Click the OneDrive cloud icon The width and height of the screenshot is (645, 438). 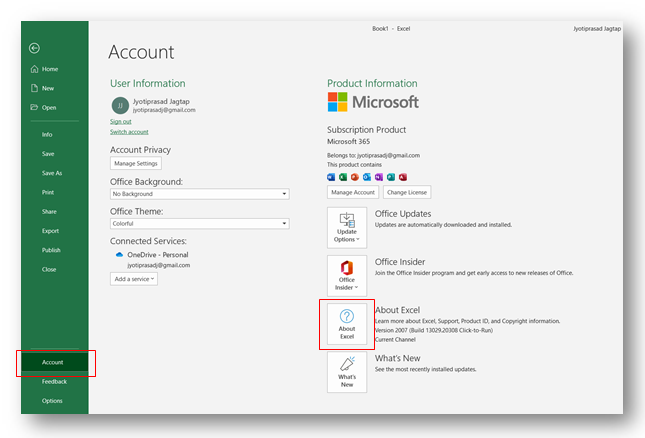pyautogui.click(x=119, y=255)
